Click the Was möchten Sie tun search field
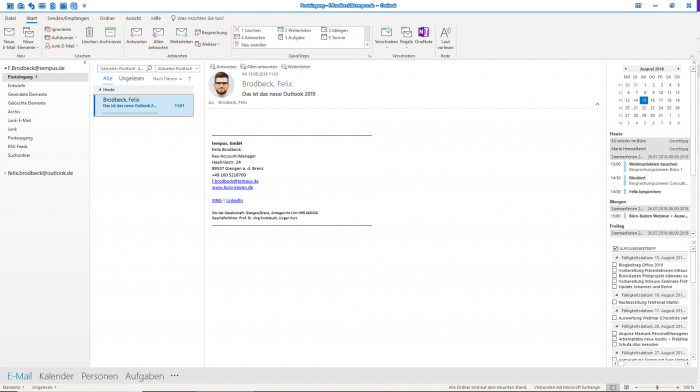 [x=197, y=18]
